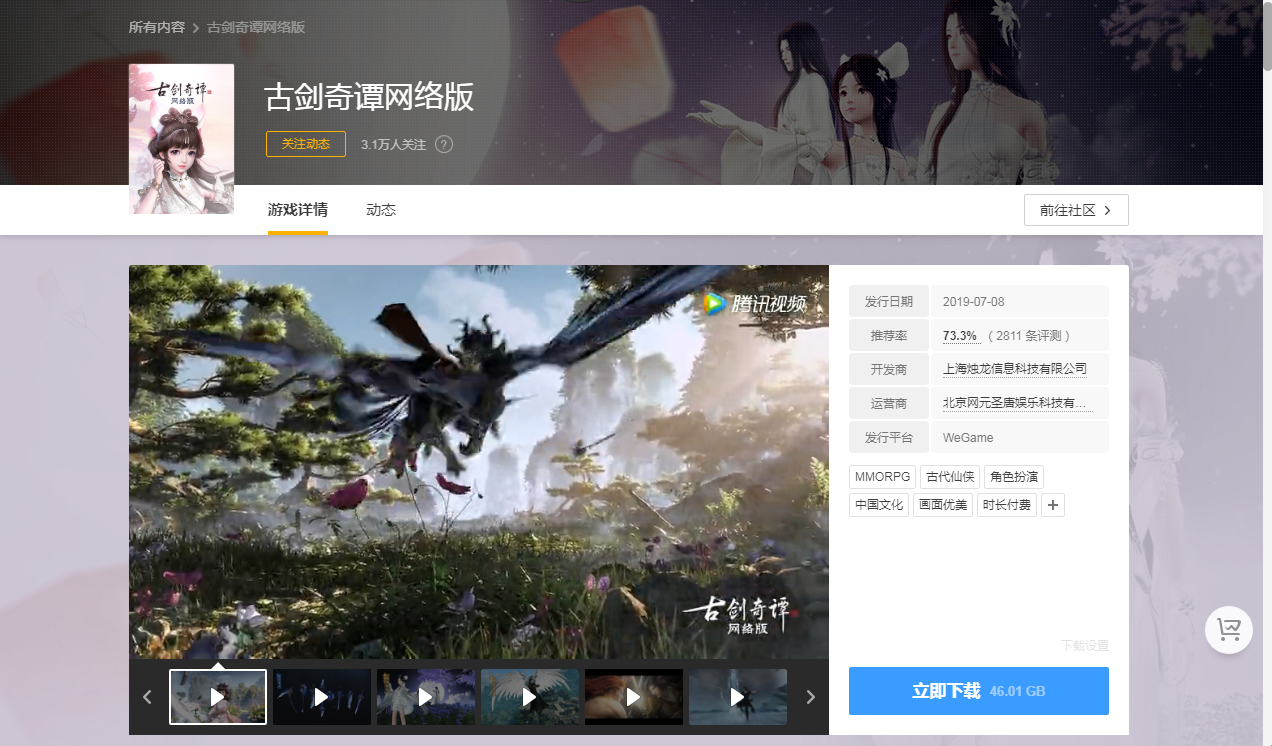Open the shopping cart icon
This screenshot has width=1272, height=746.
click(1229, 630)
